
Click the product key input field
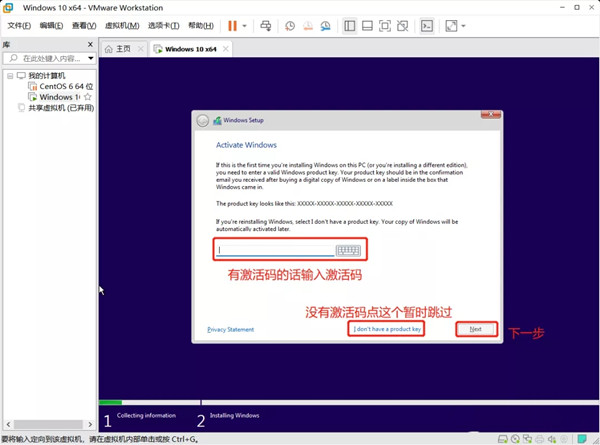[x=275, y=250]
